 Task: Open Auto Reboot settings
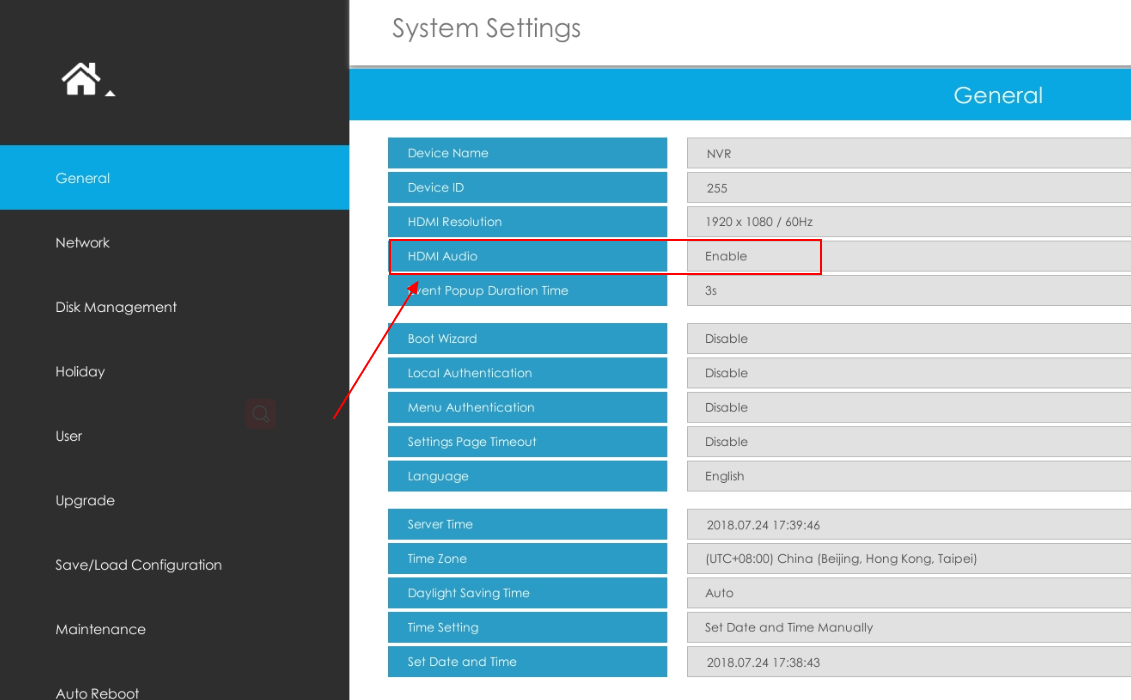point(97,692)
